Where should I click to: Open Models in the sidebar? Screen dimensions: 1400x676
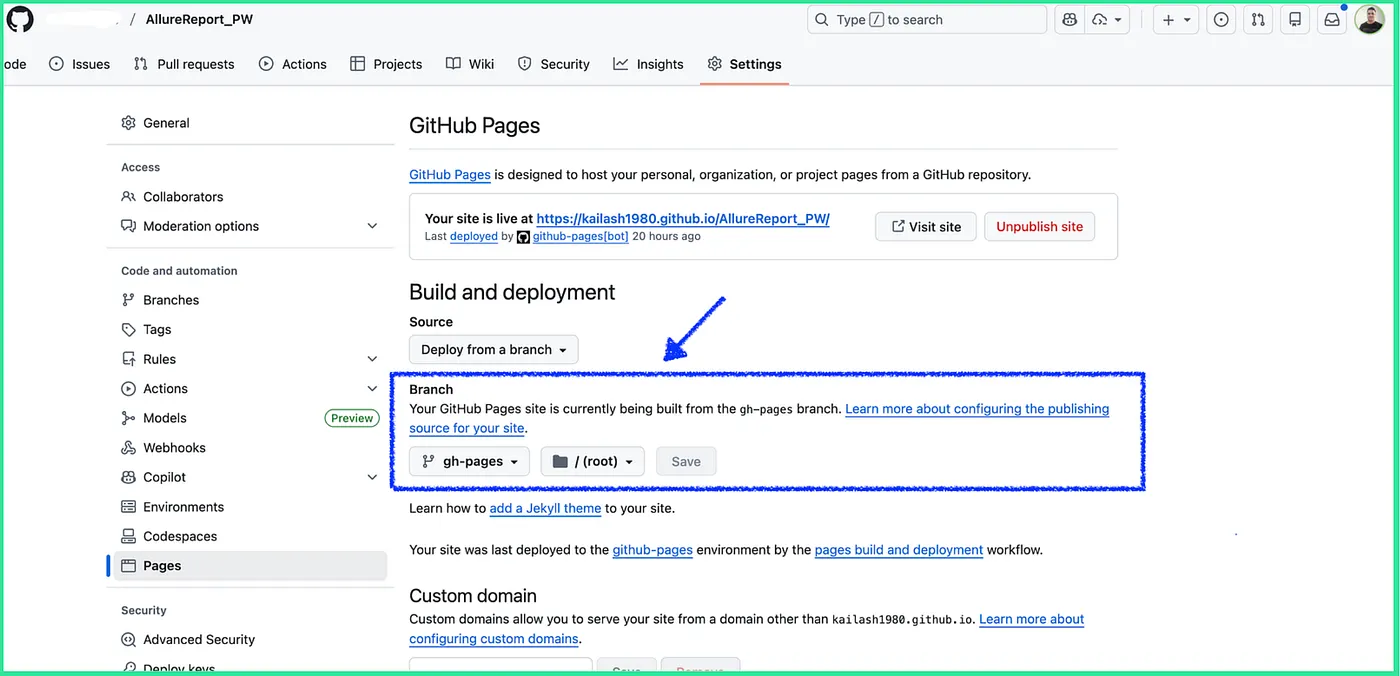click(164, 418)
